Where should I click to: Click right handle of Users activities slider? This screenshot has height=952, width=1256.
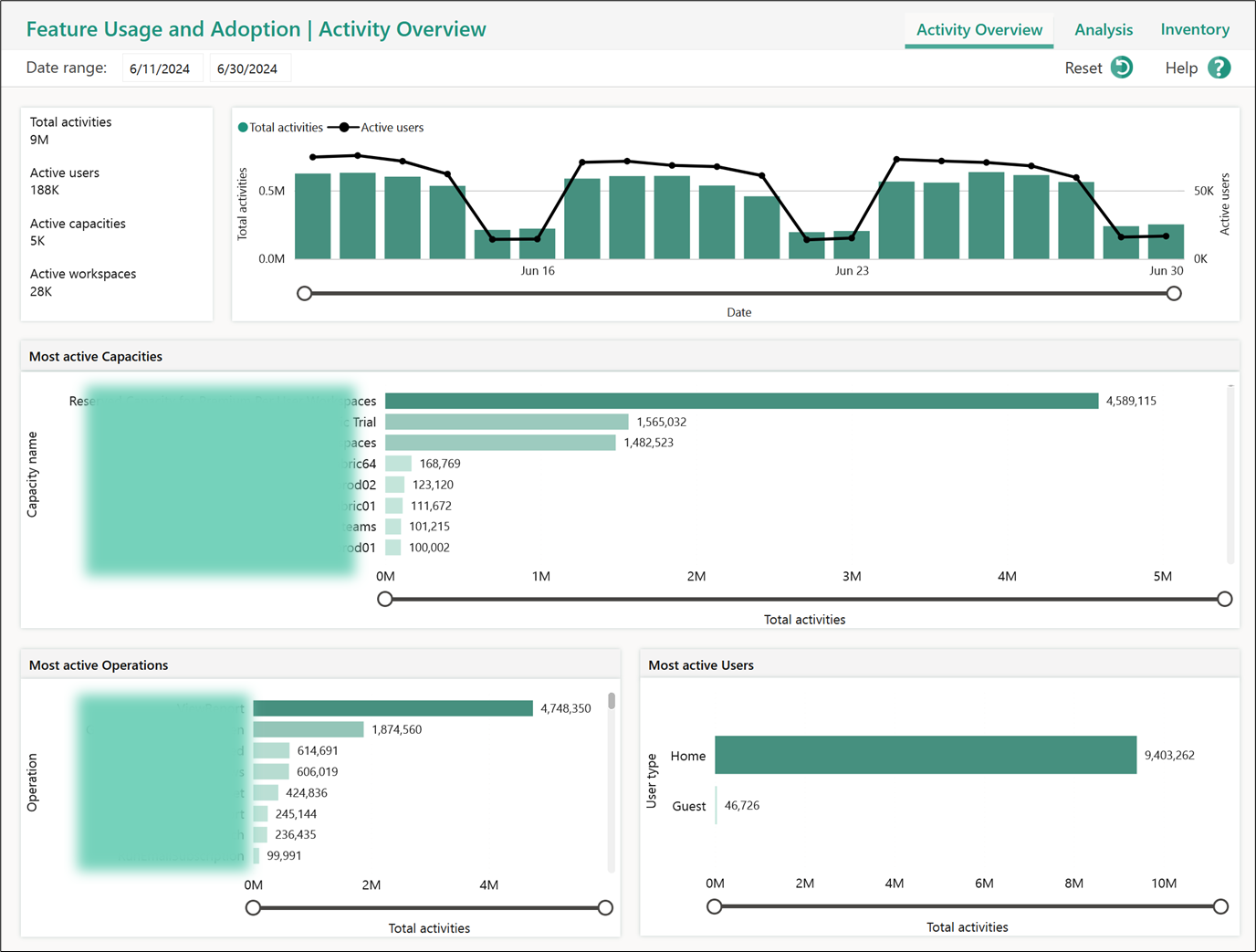(x=1221, y=906)
